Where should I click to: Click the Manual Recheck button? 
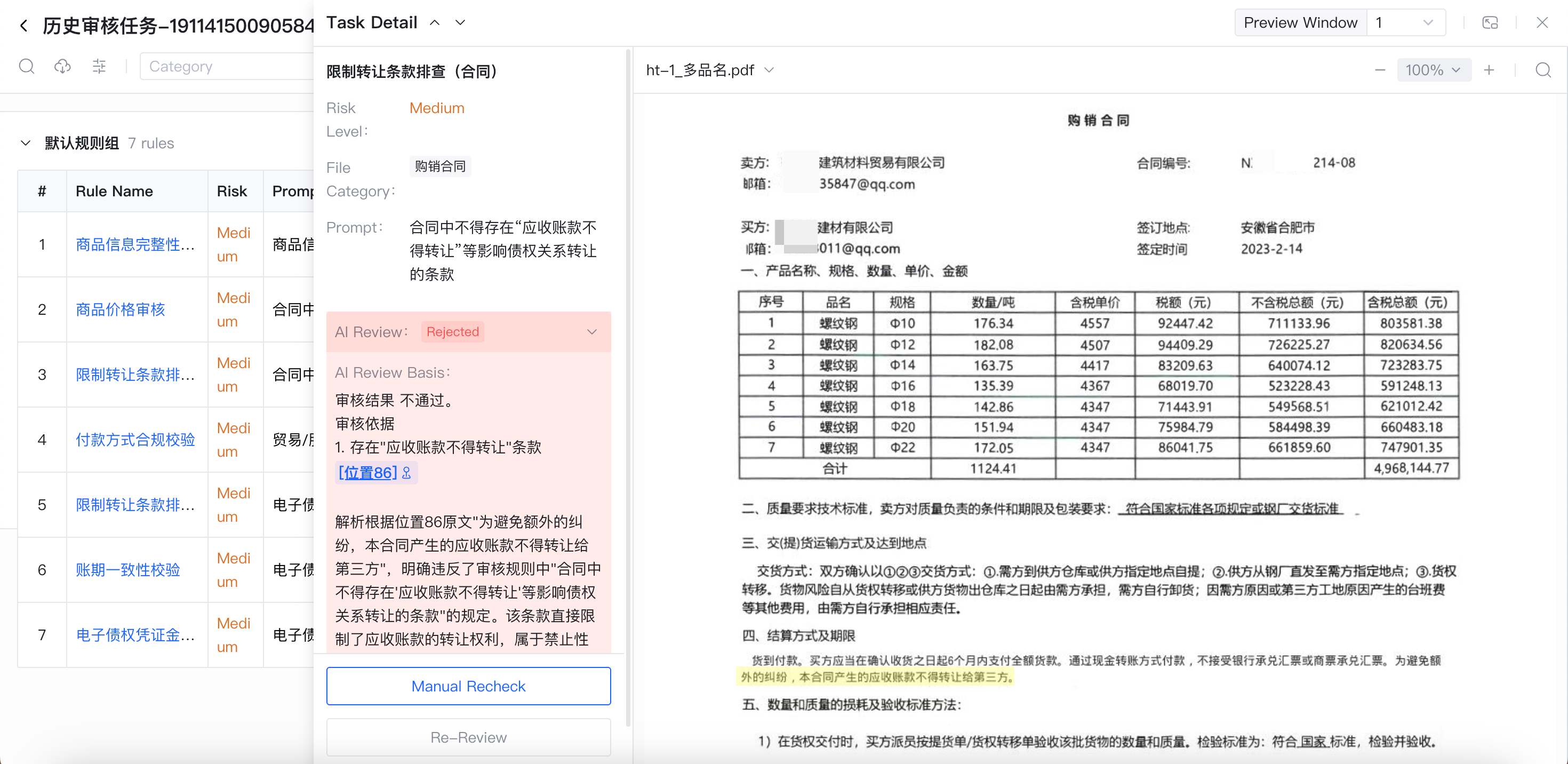pyautogui.click(x=468, y=686)
